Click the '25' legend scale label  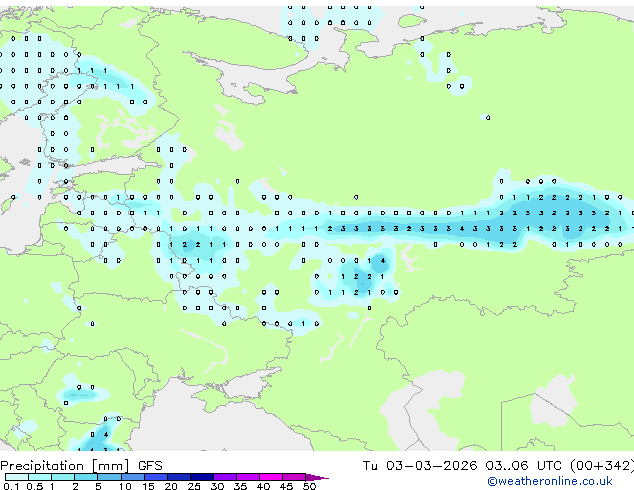pos(194,486)
